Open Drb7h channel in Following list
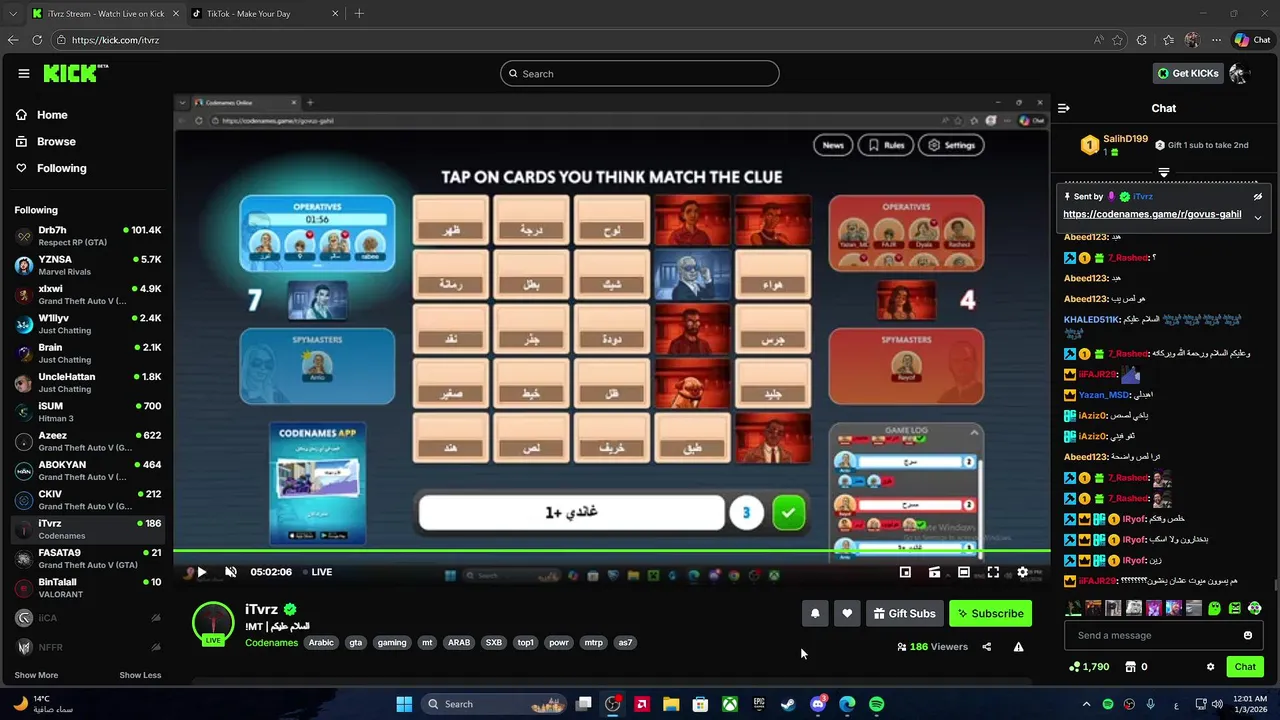Screen dimensions: 1280x720 pyautogui.click(x=88, y=236)
